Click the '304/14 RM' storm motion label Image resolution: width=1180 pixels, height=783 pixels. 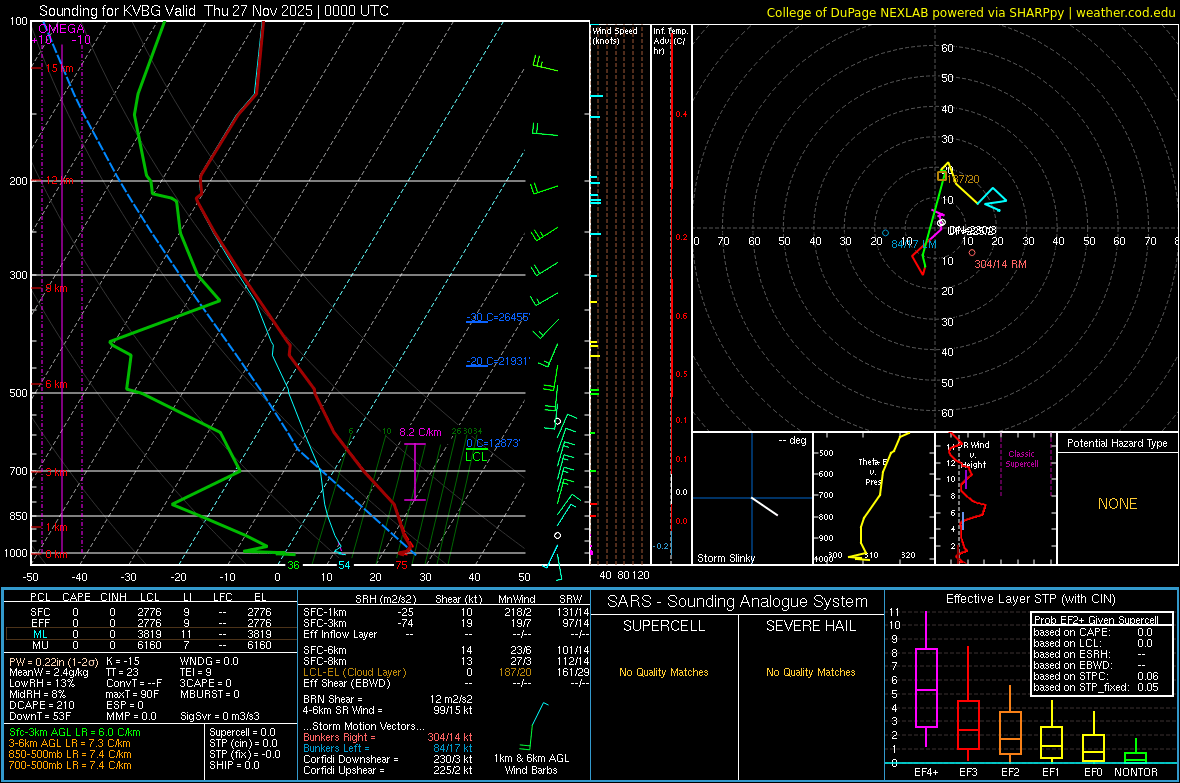1000,264
